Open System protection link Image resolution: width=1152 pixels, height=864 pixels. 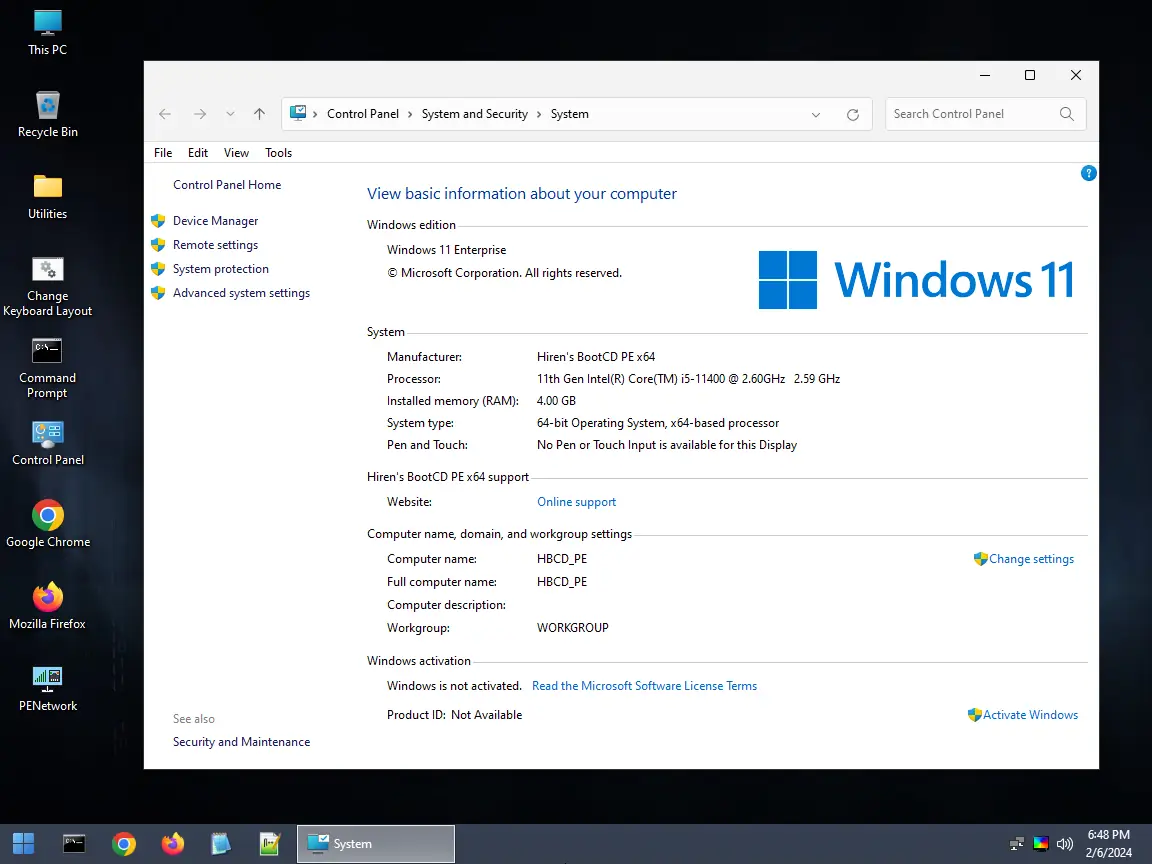(220, 269)
